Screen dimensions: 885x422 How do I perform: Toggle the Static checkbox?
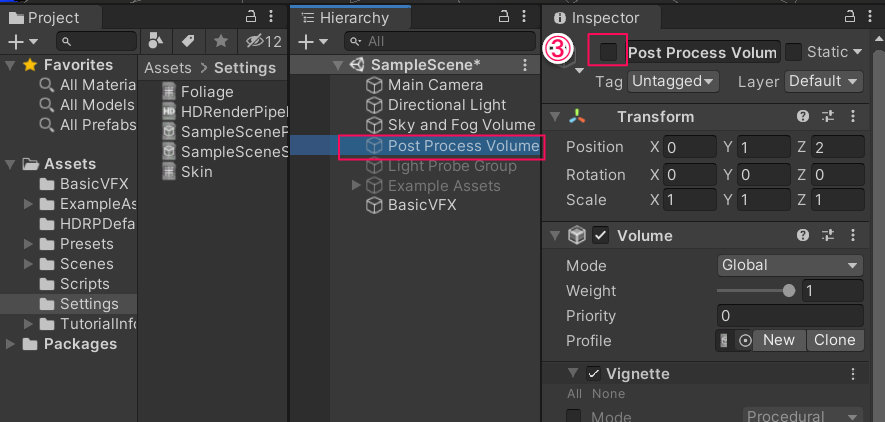[x=794, y=52]
